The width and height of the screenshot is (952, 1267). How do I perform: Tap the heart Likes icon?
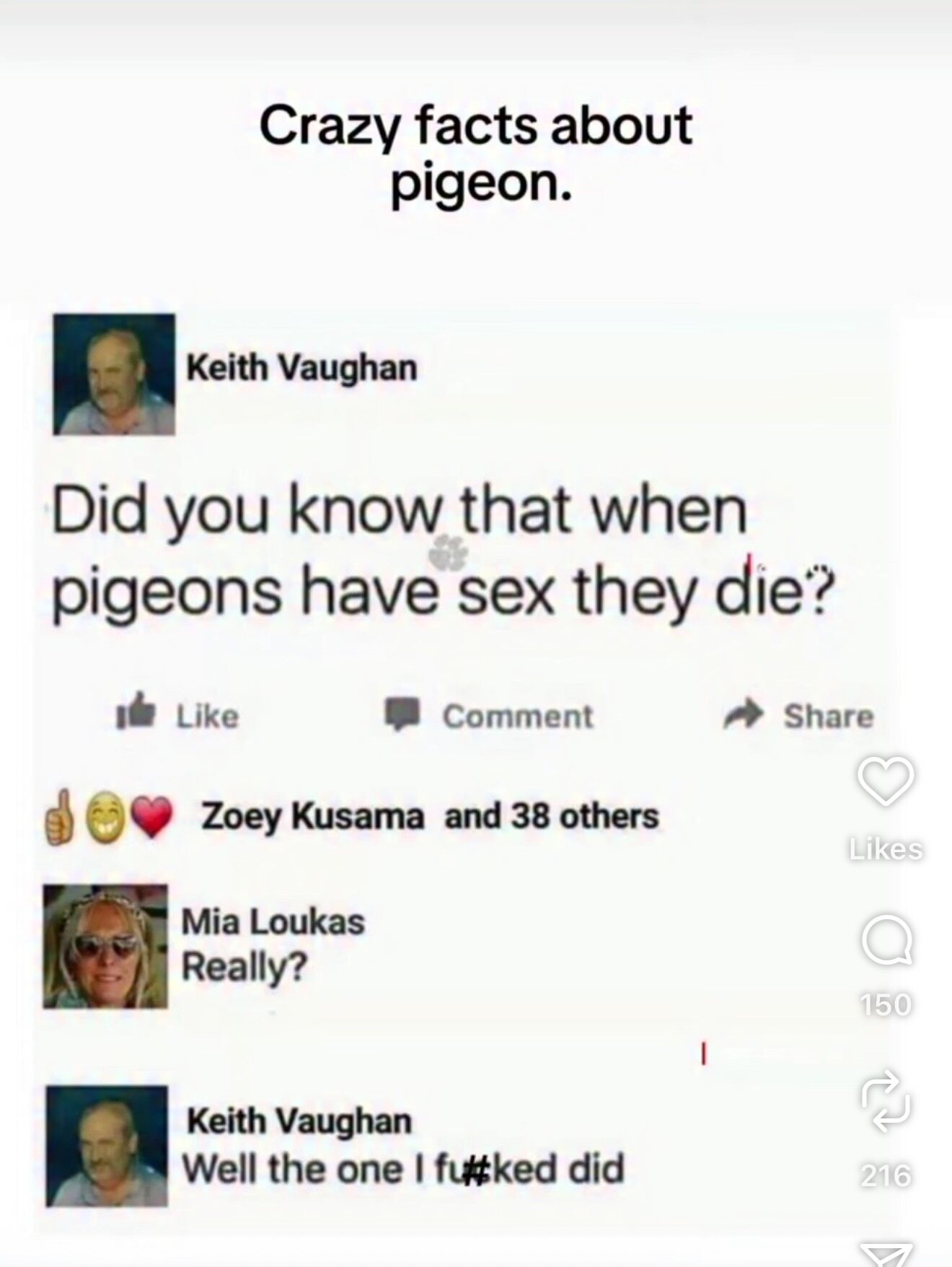pyautogui.click(x=886, y=781)
